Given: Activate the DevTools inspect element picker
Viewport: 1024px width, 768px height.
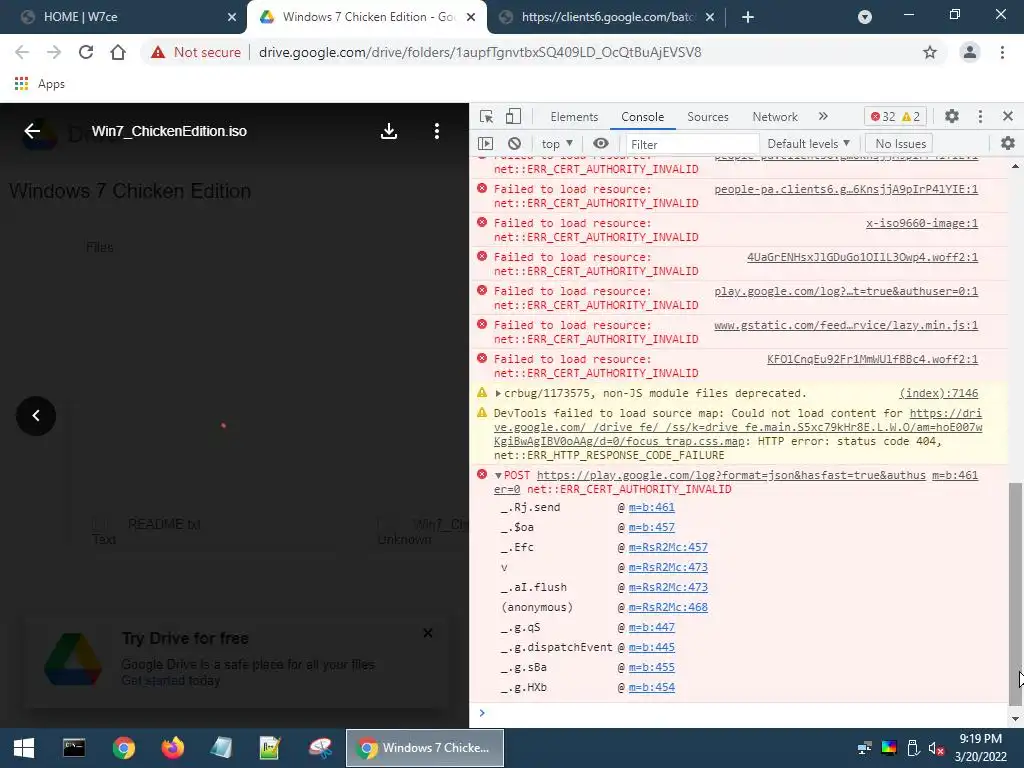Looking at the screenshot, I should [486, 117].
